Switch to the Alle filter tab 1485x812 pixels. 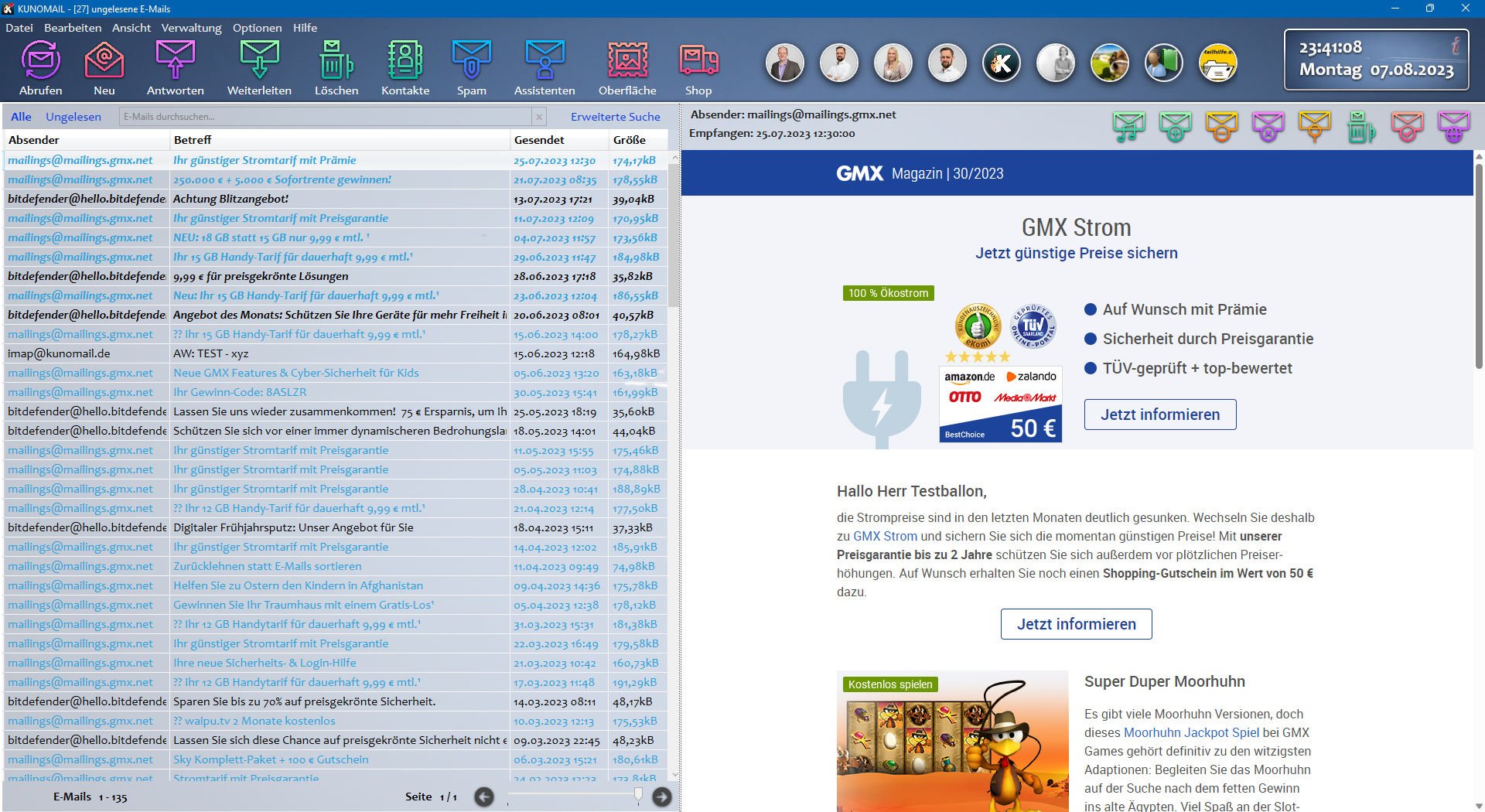21,117
